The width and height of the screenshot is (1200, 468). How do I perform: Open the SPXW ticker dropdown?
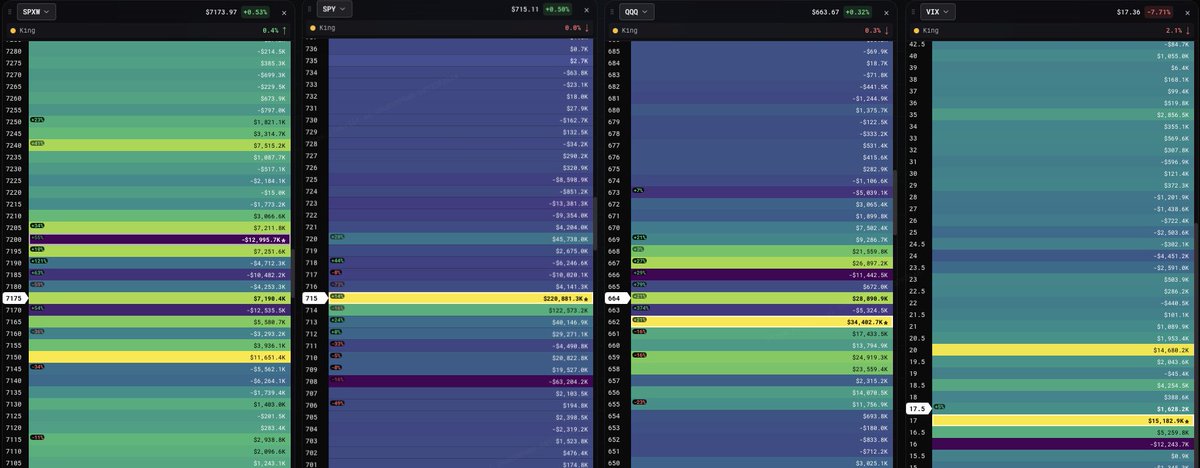pyautogui.click(x=36, y=11)
